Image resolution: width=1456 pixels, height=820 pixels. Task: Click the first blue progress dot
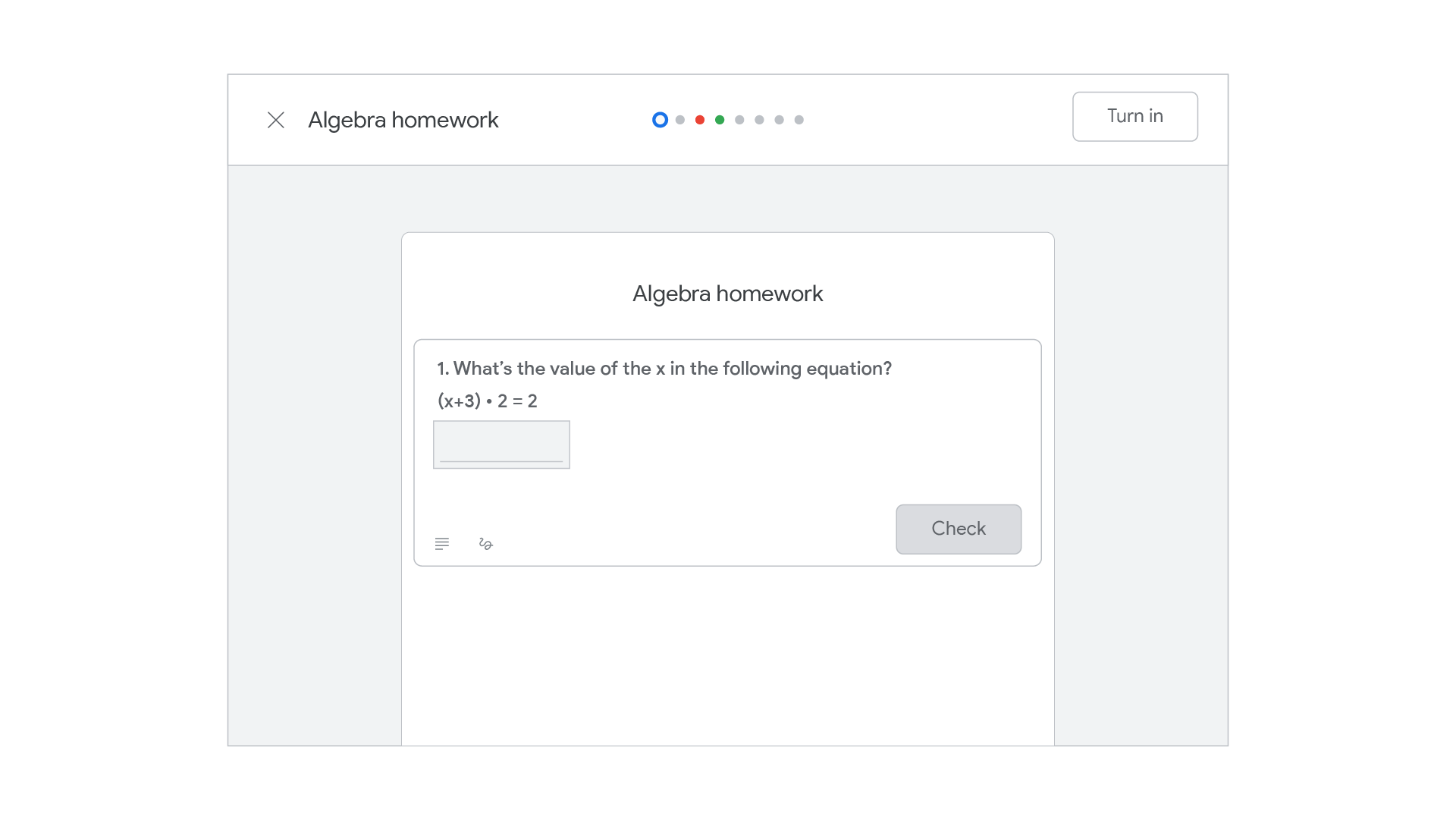(658, 120)
